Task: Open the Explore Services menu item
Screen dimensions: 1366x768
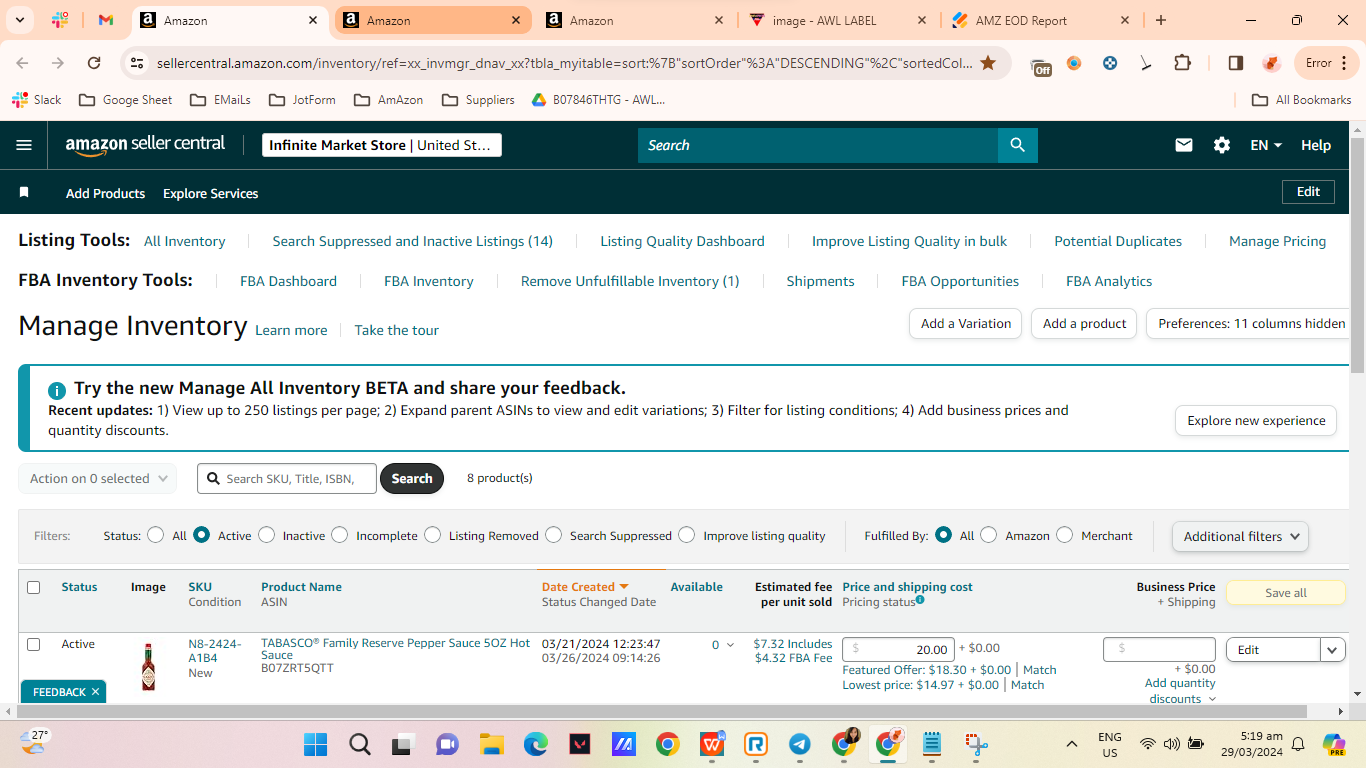Action: click(x=210, y=193)
